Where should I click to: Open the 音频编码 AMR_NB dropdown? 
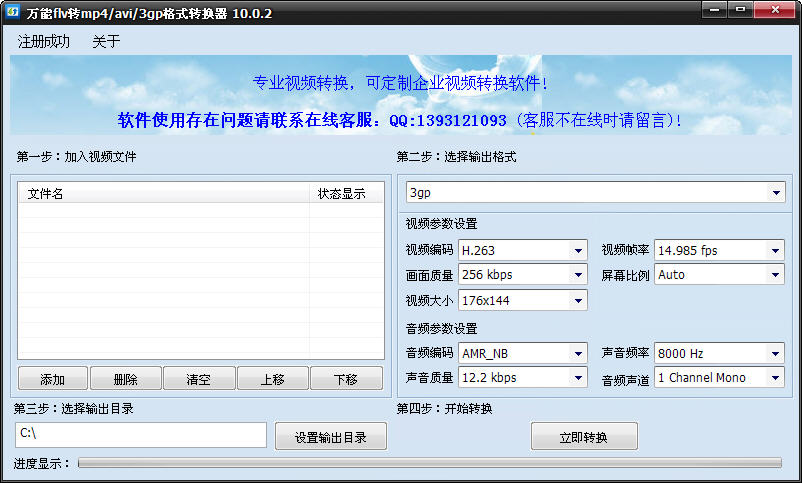[522, 353]
